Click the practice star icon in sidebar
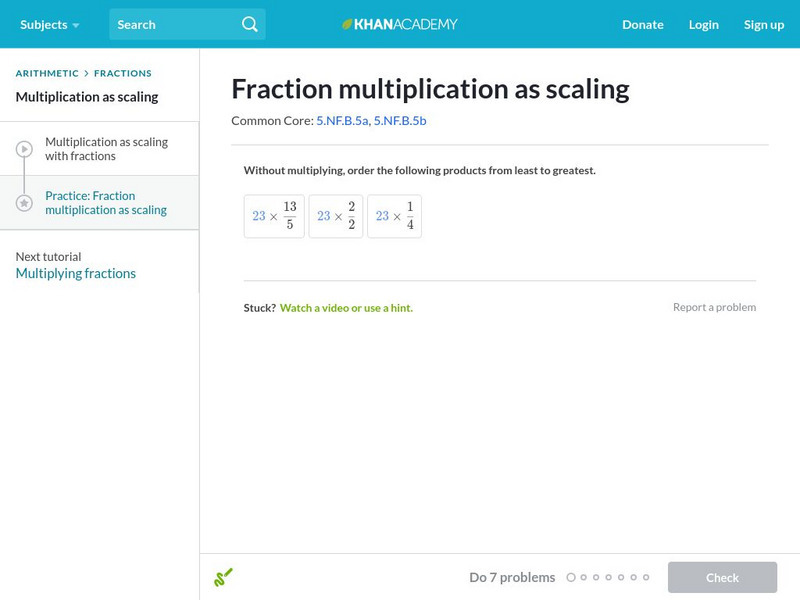The height and width of the screenshot is (600, 800). [x=24, y=203]
